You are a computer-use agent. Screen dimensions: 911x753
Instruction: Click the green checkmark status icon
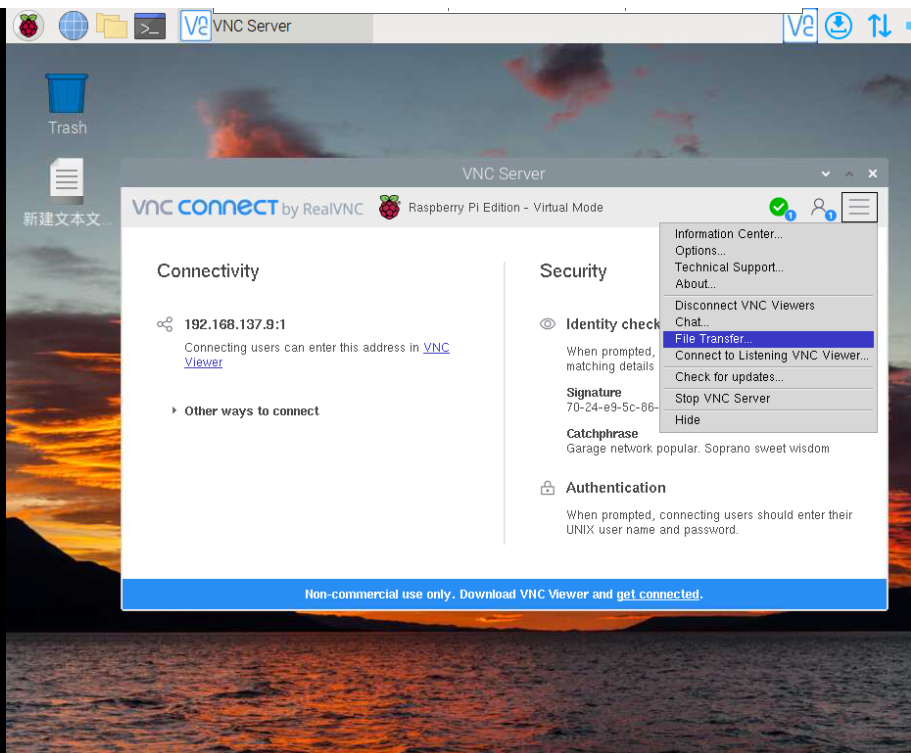click(781, 207)
